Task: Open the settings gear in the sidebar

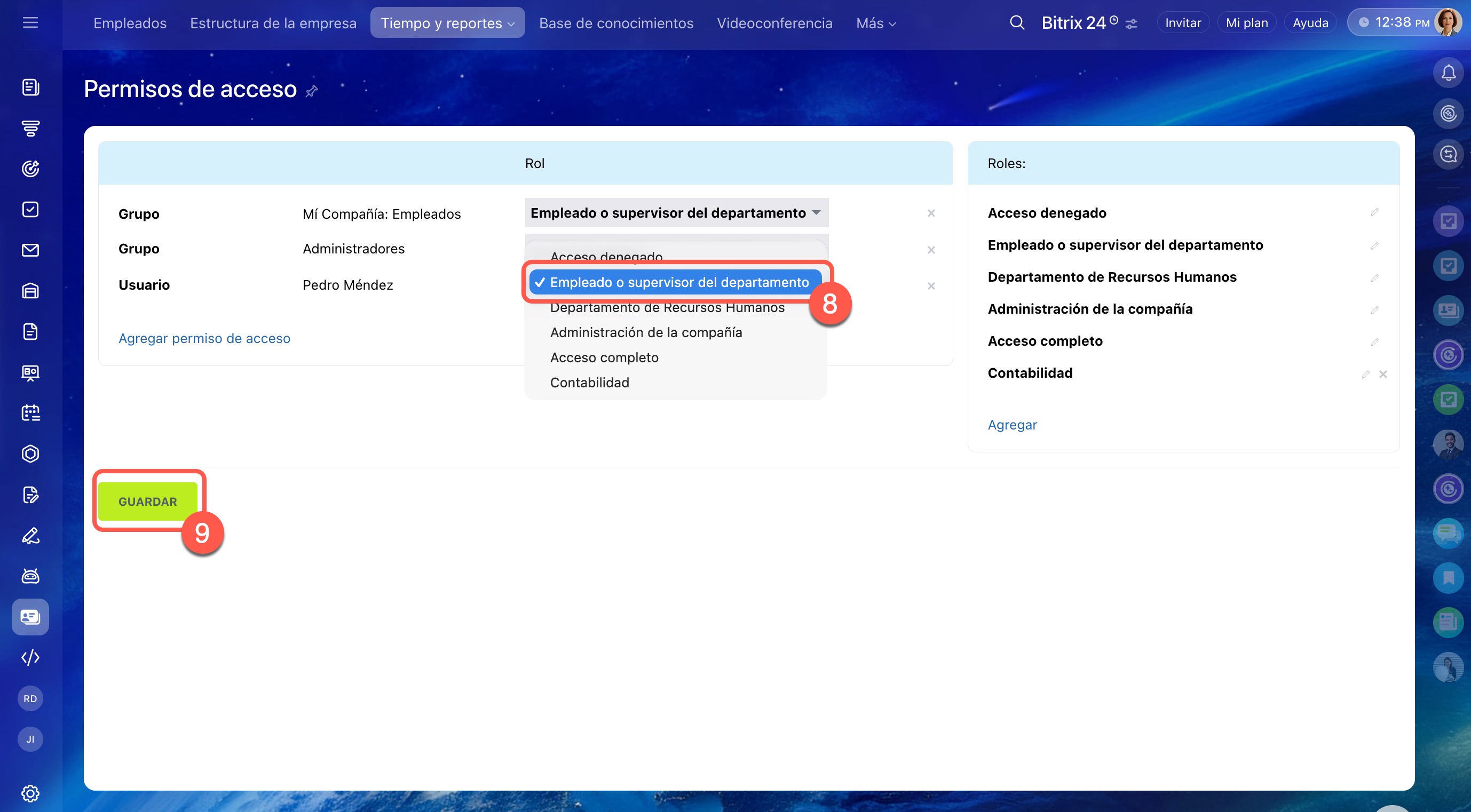Action: 30,793
